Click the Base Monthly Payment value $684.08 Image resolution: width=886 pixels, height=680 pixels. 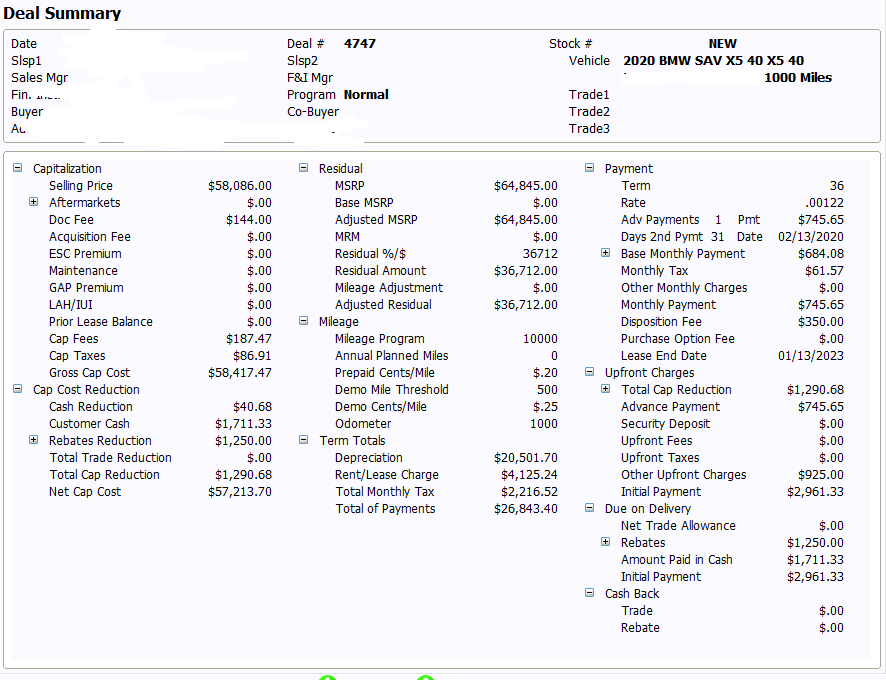coord(821,254)
